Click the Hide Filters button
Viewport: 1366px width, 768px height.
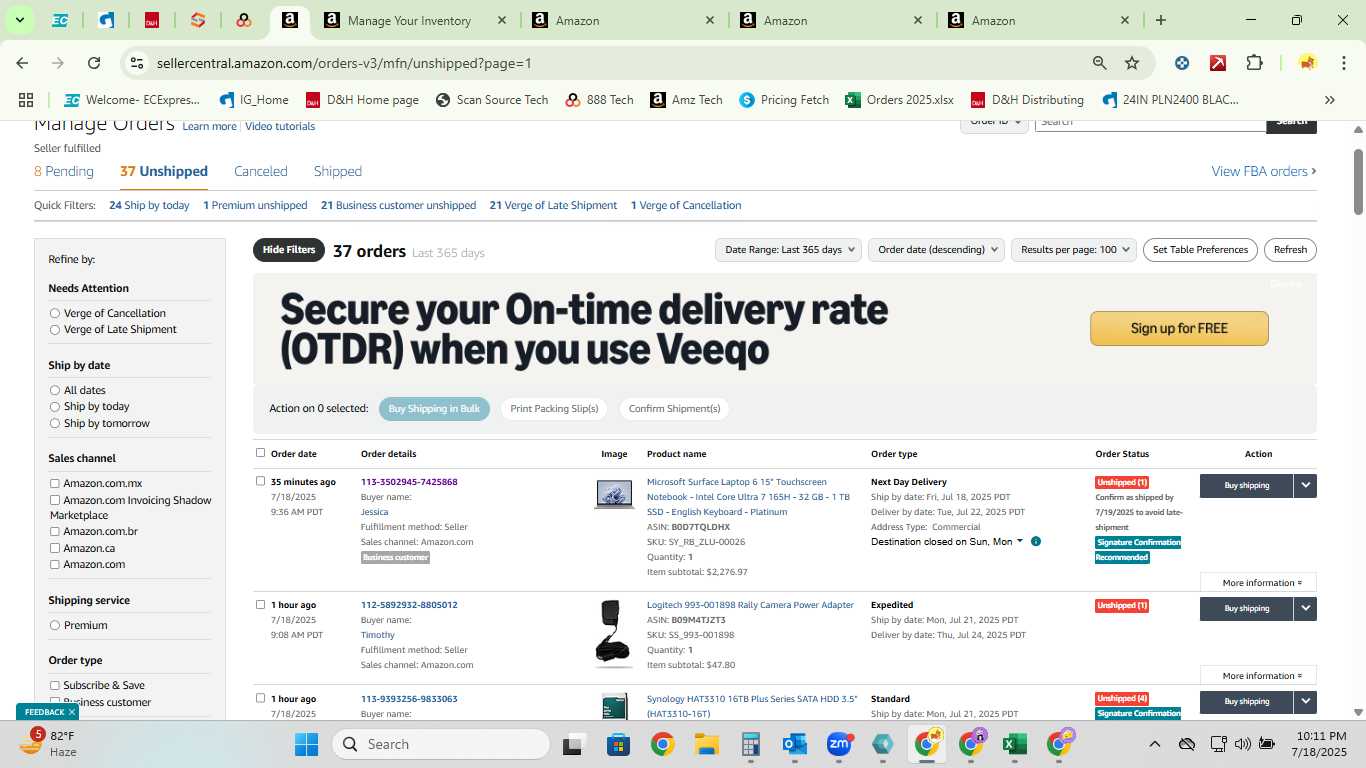click(x=289, y=250)
